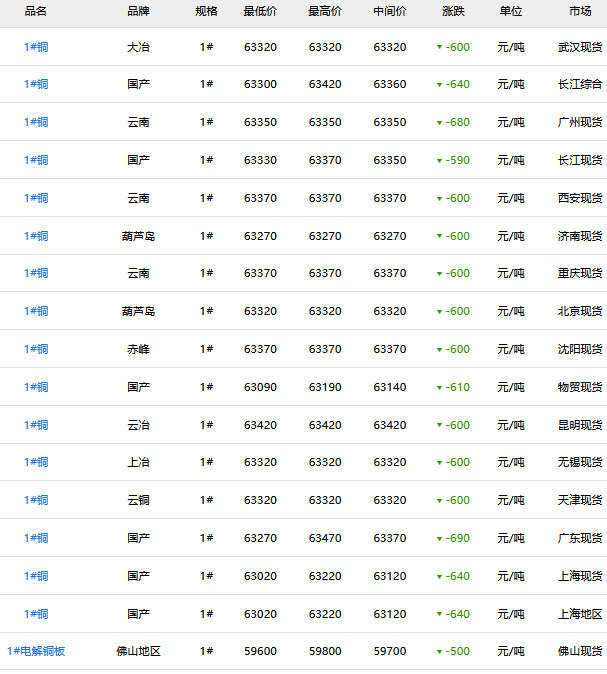This screenshot has width=607, height=674.
Task: Click the down arrow beside -680
Action: tap(439, 123)
